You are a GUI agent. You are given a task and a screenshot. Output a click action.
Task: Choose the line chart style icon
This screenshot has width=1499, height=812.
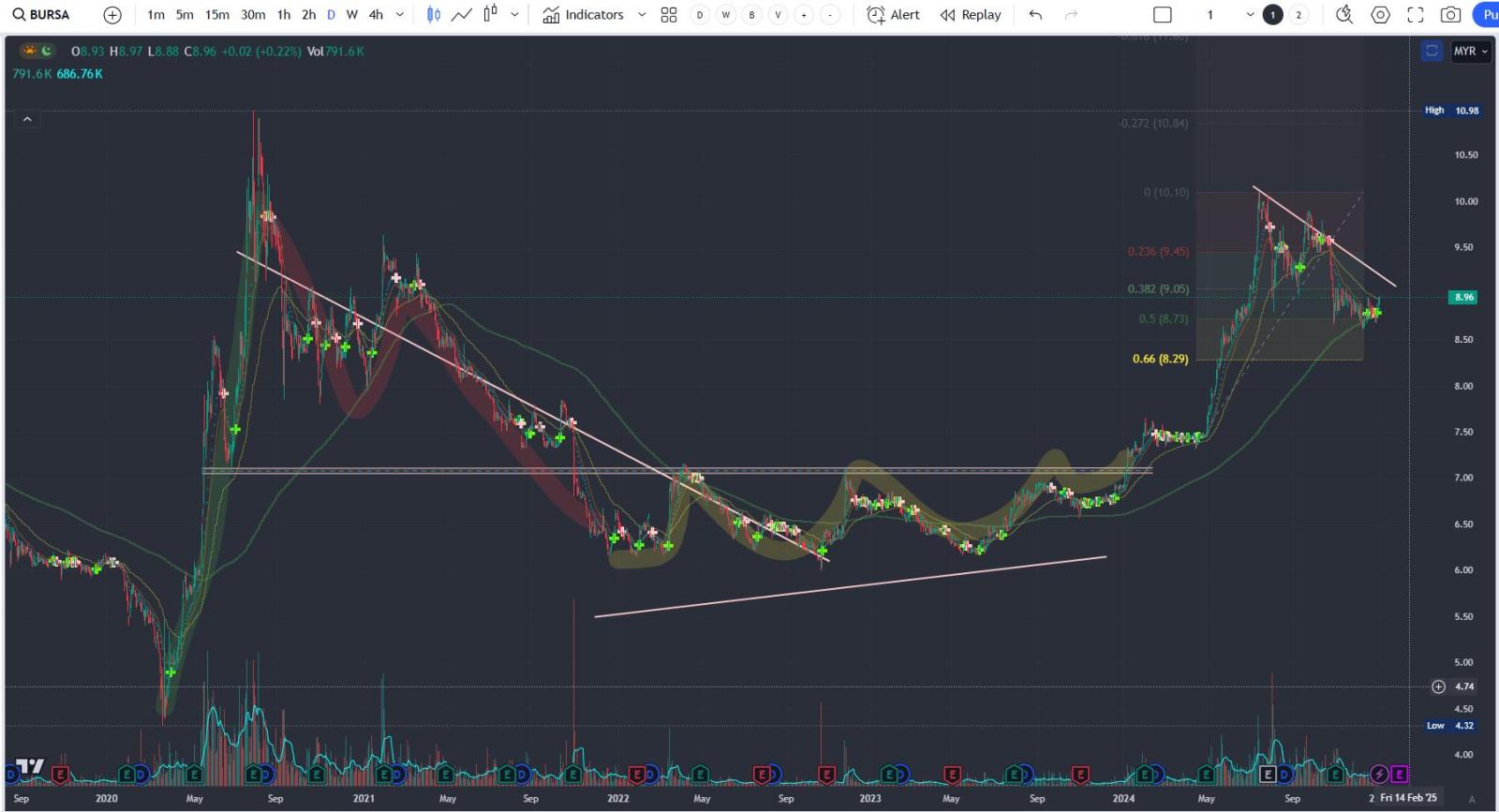(462, 15)
